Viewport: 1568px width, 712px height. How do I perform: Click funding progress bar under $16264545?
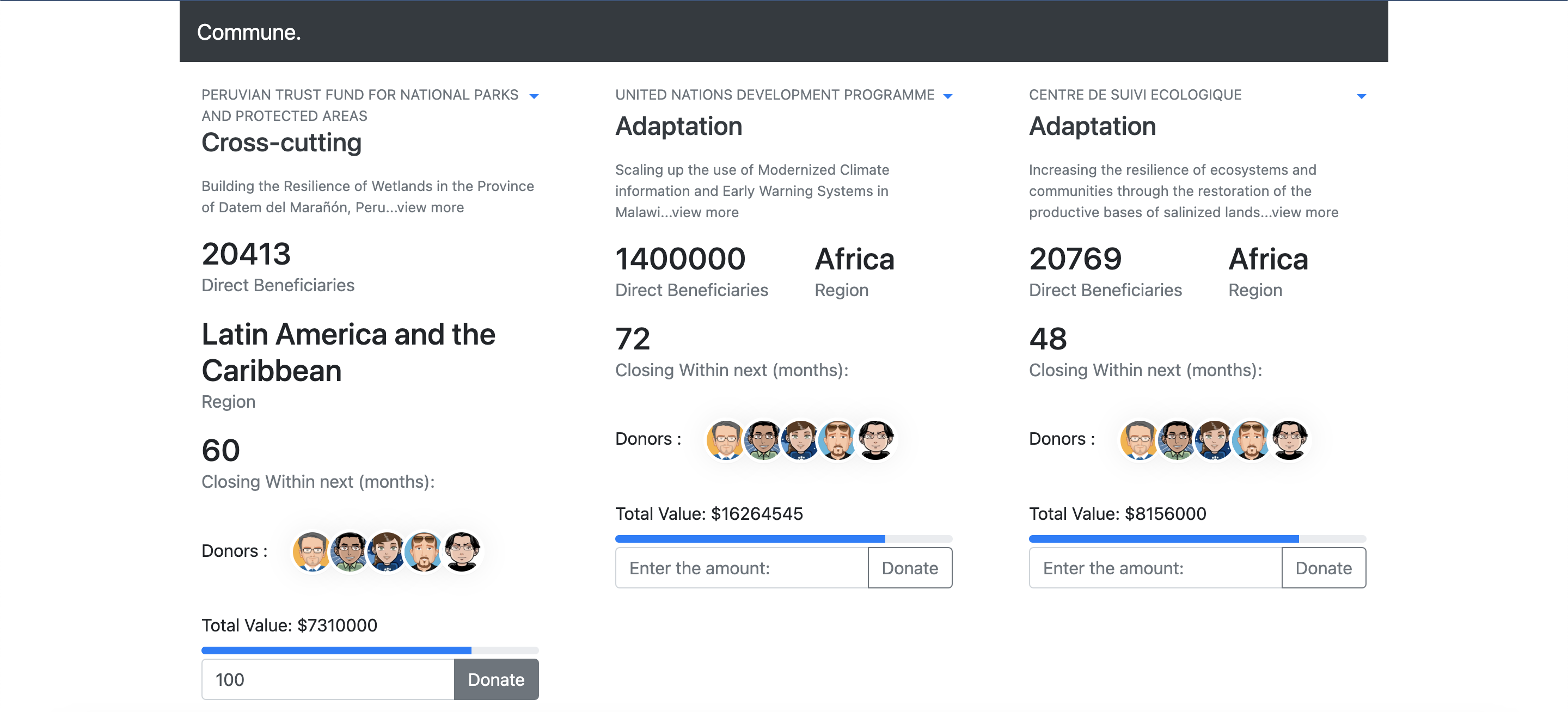(x=783, y=538)
